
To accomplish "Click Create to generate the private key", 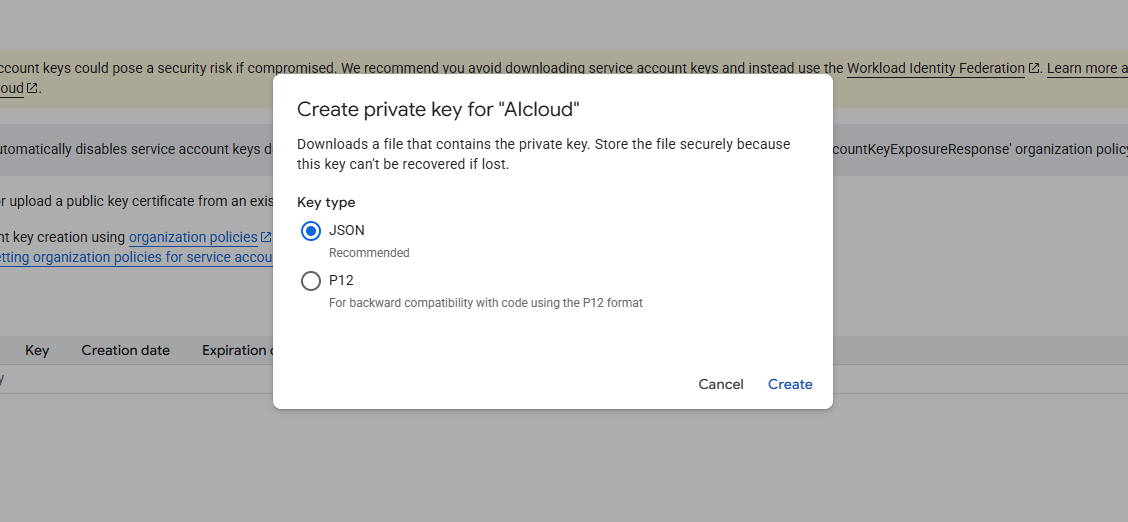I will tap(790, 384).
